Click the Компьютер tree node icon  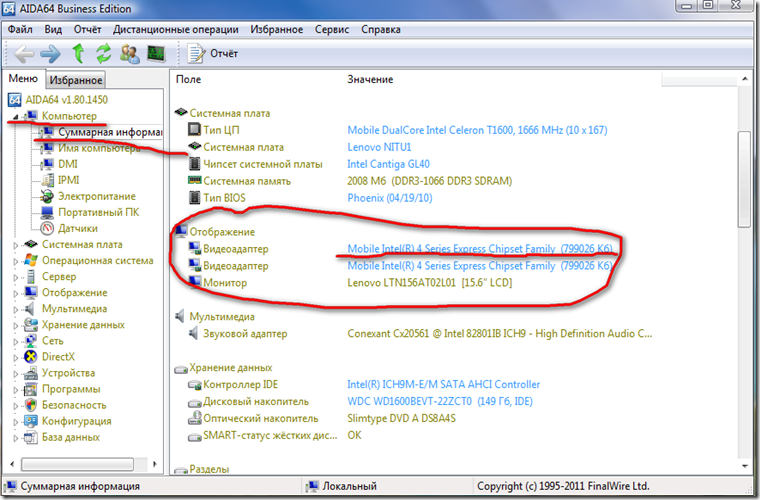coord(32,116)
